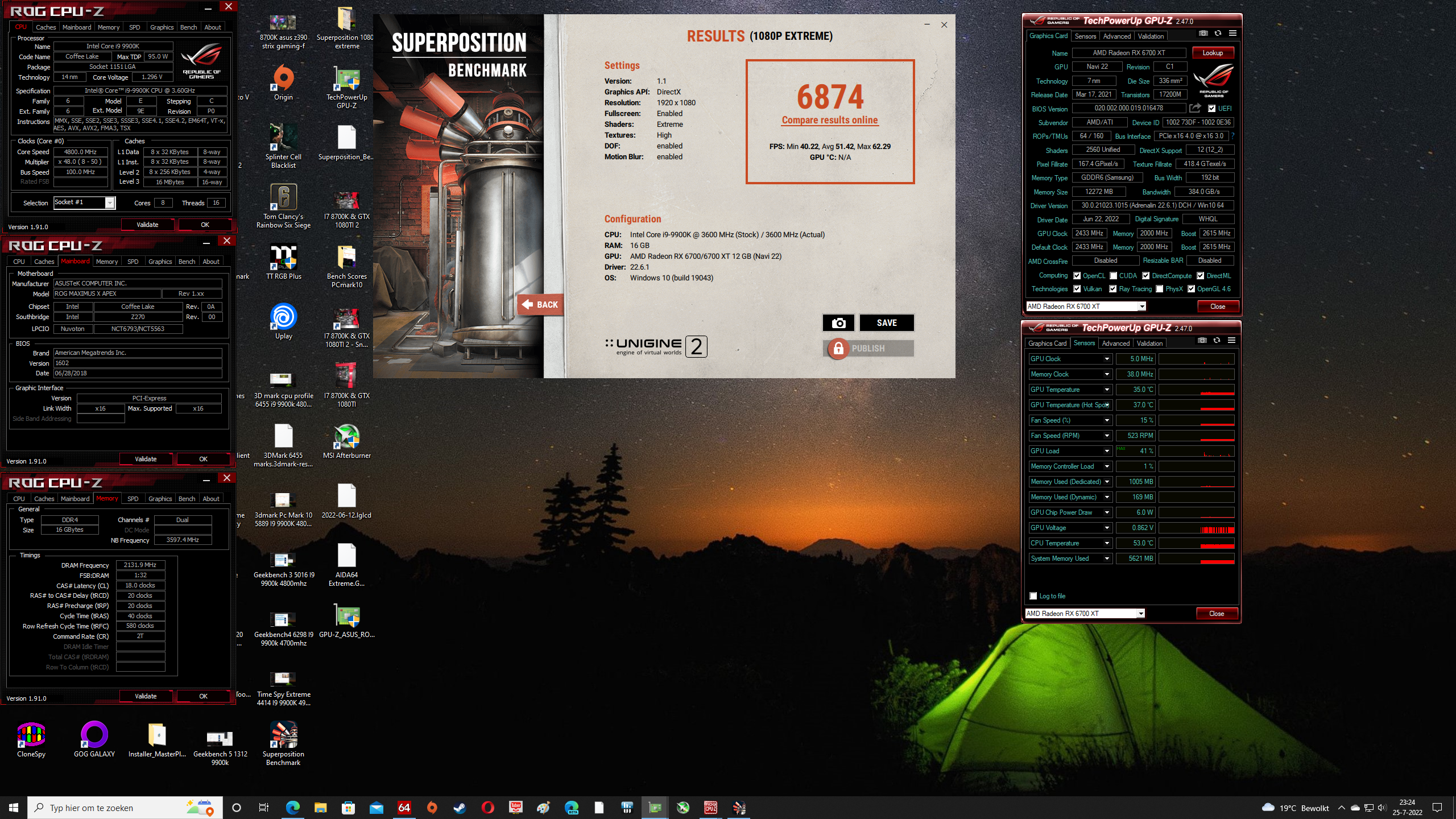Viewport: 1456px width, 819px height.
Task: Toggle the OpenCL checkbox
Action: click(x=1077, y=276)
